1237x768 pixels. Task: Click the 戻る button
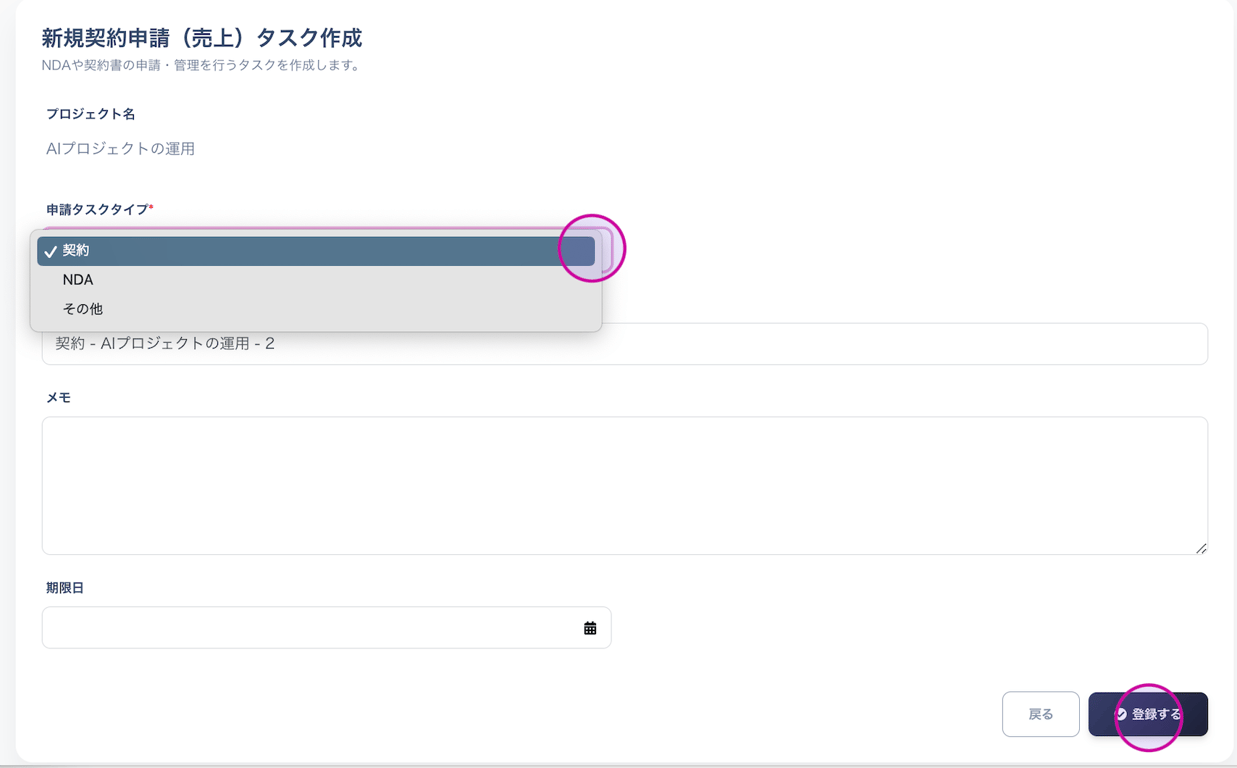coord(1040,714)
